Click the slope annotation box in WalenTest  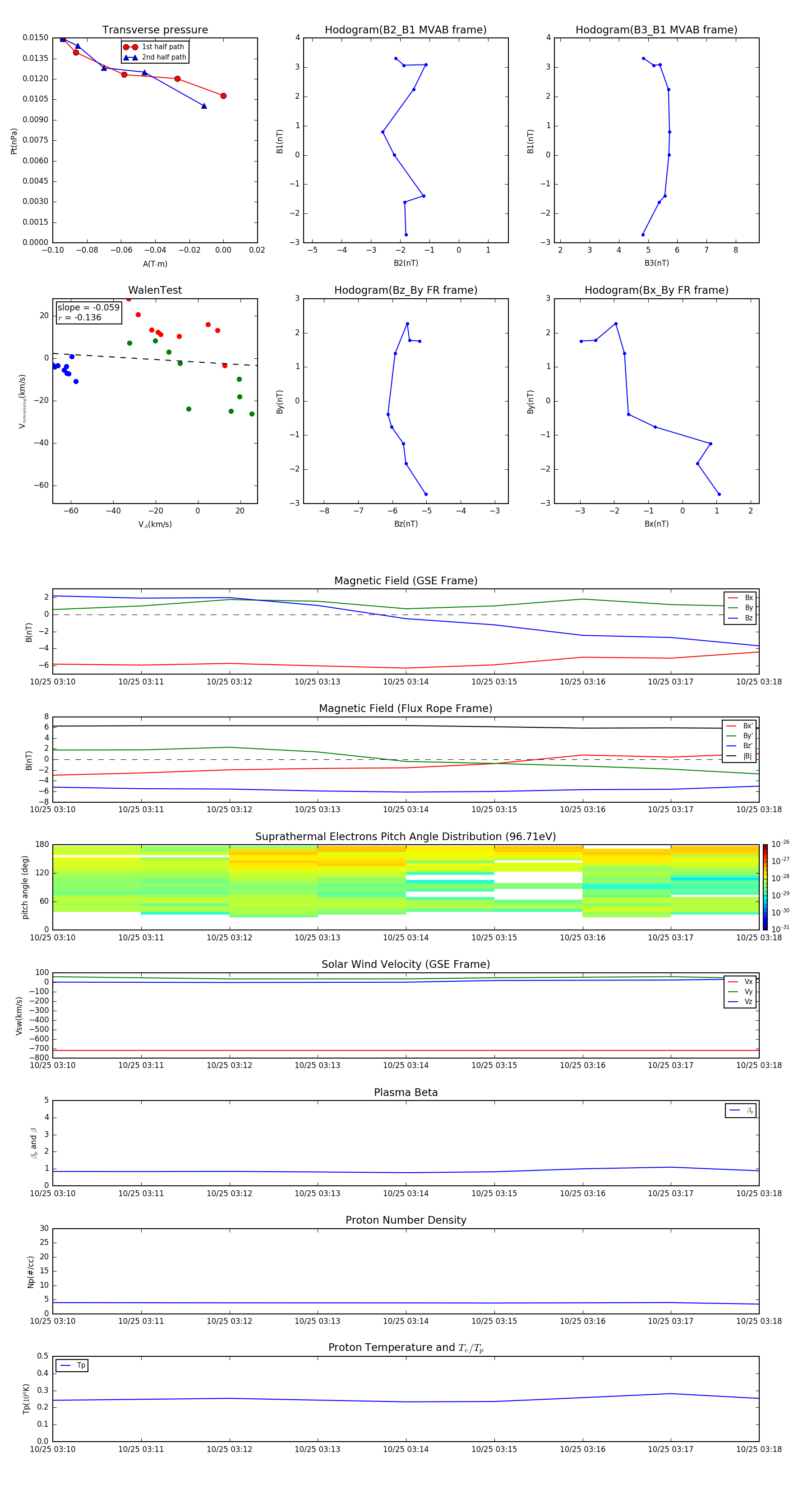[88, 312]
